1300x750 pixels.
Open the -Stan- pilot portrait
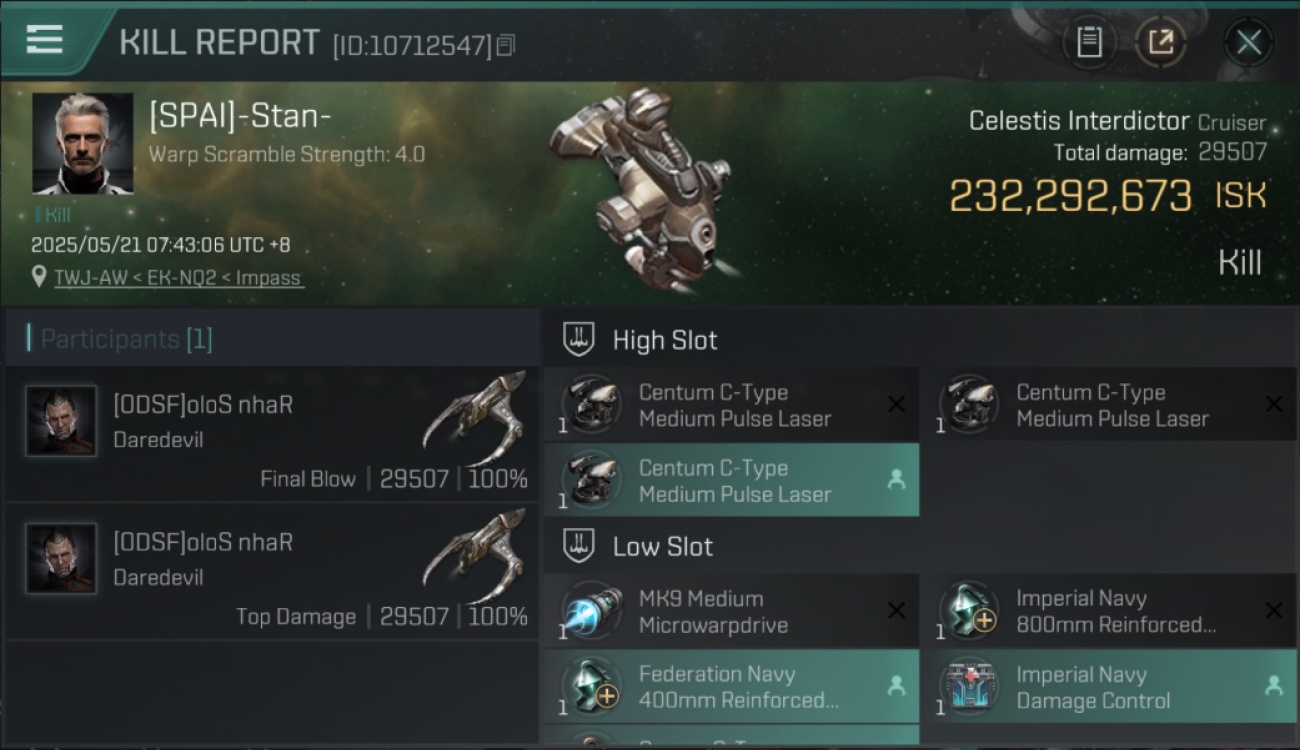click(83, 143)
